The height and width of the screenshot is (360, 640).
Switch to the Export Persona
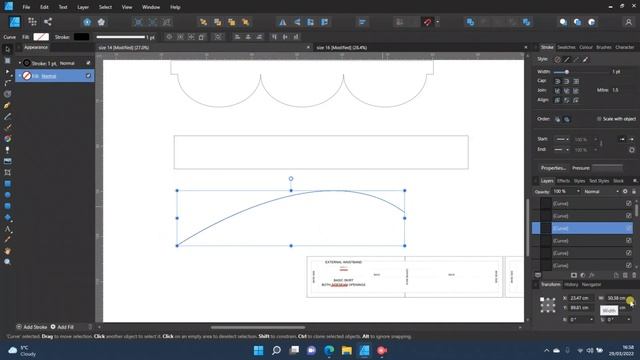click(48, 22)
